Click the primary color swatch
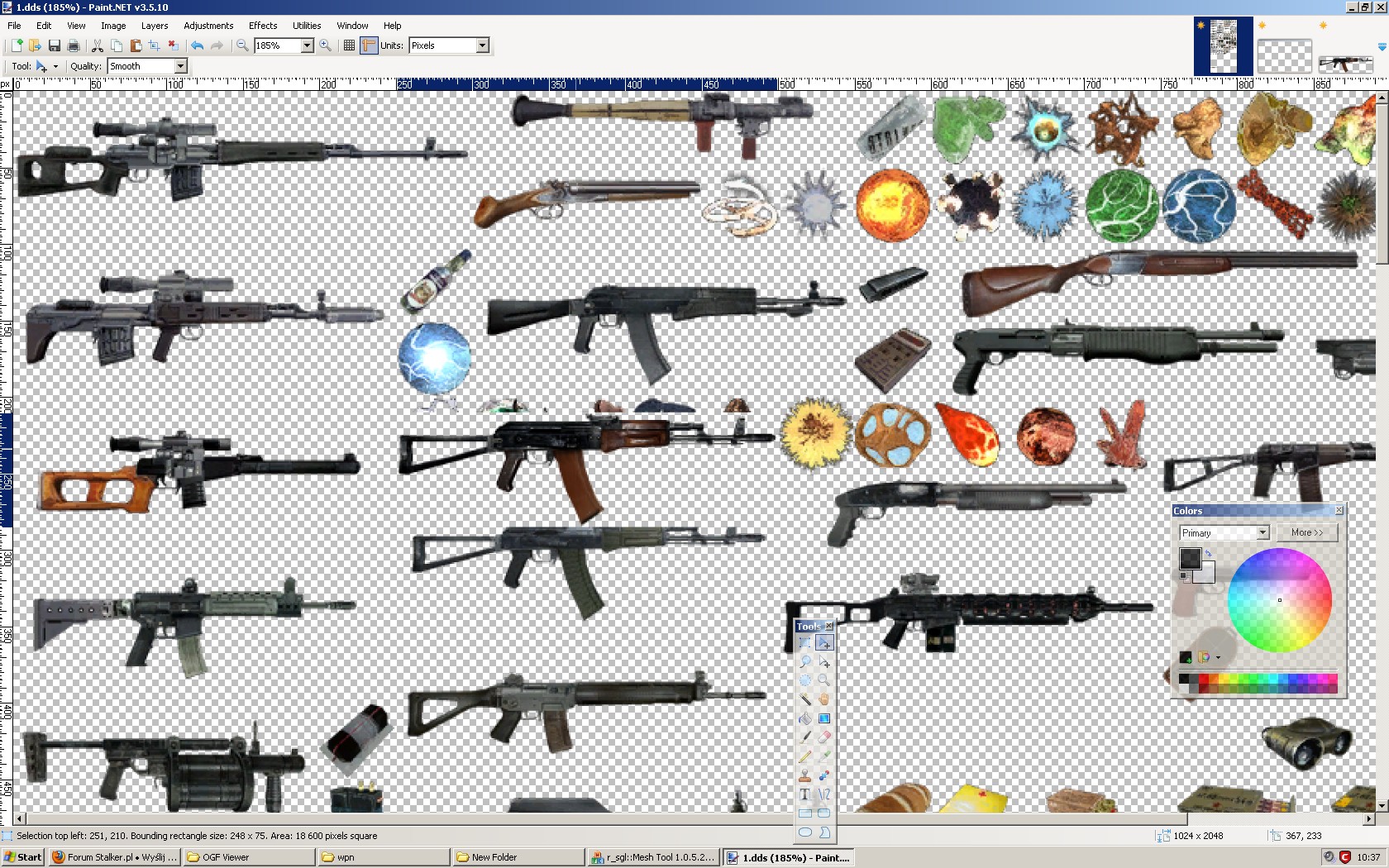 [x=1190, y=559]
